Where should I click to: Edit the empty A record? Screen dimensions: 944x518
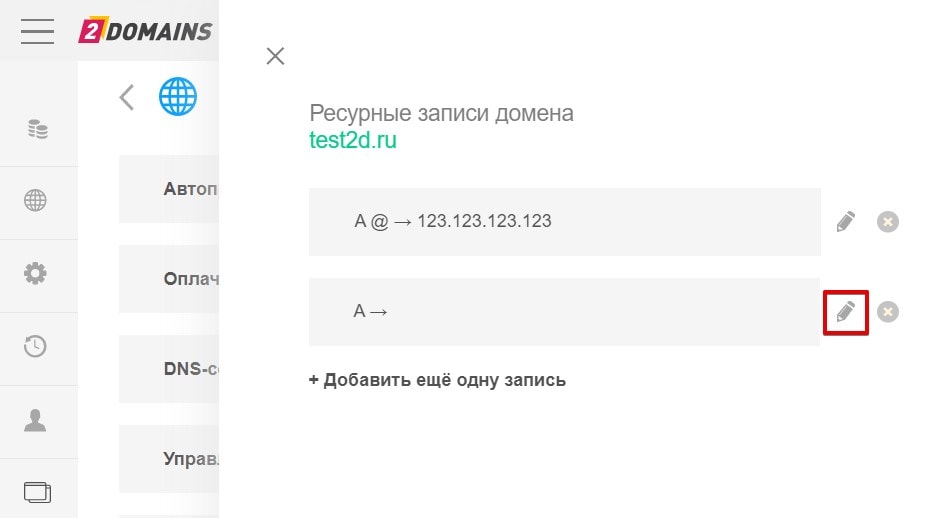[x=846, y=312]
